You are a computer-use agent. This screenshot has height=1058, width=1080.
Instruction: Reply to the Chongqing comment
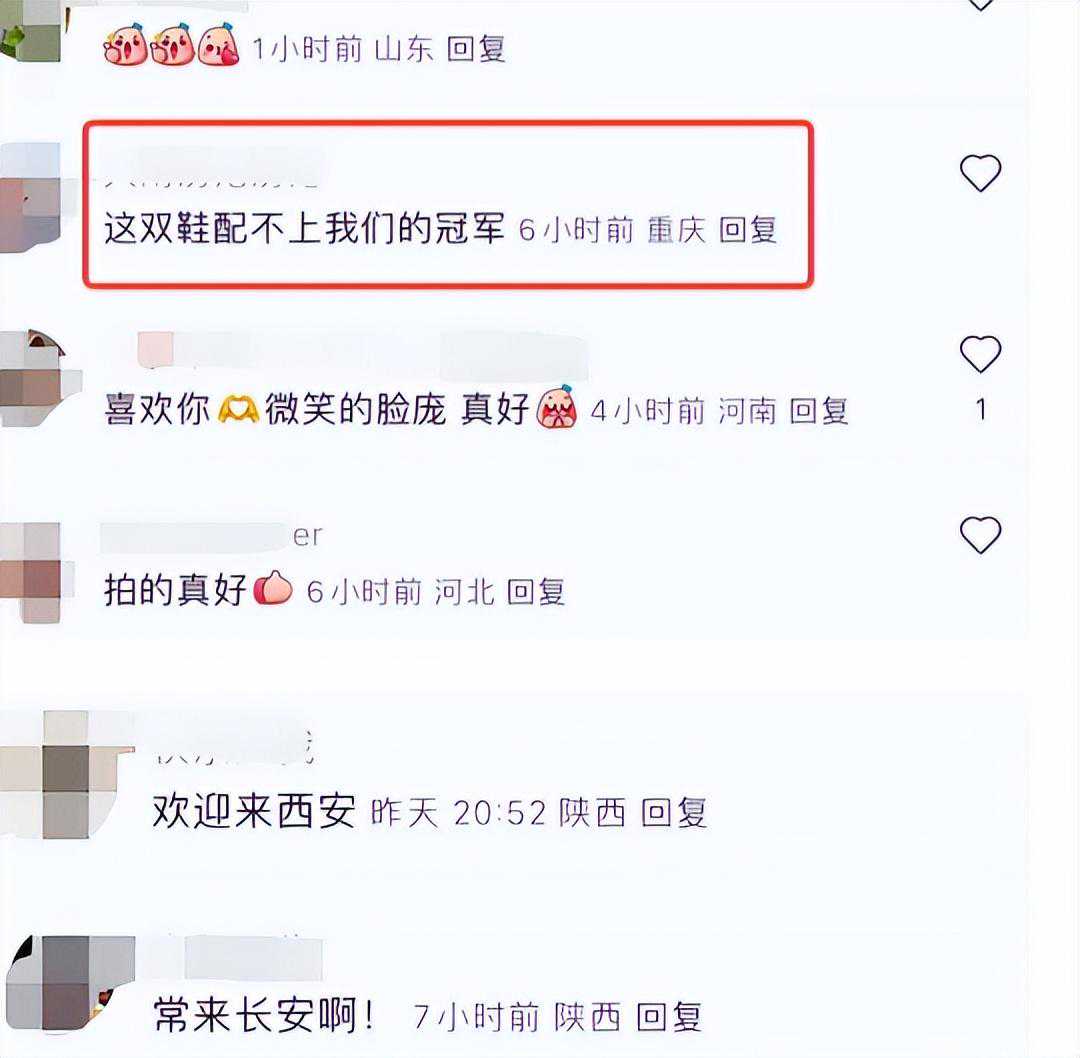748,229
